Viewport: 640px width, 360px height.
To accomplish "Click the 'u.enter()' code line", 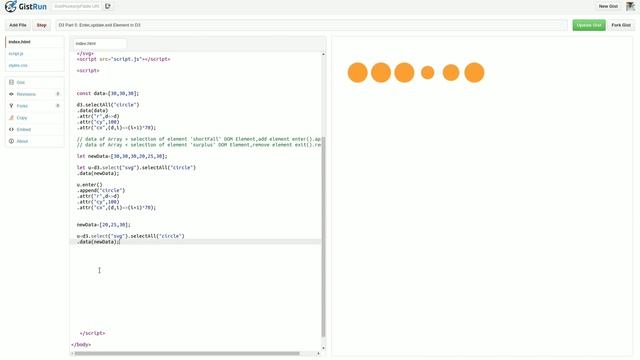I will click(x=89, y=185).
